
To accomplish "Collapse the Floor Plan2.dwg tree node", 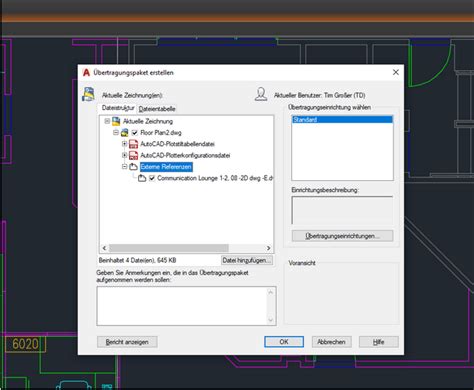I will [x=116, y=133].
